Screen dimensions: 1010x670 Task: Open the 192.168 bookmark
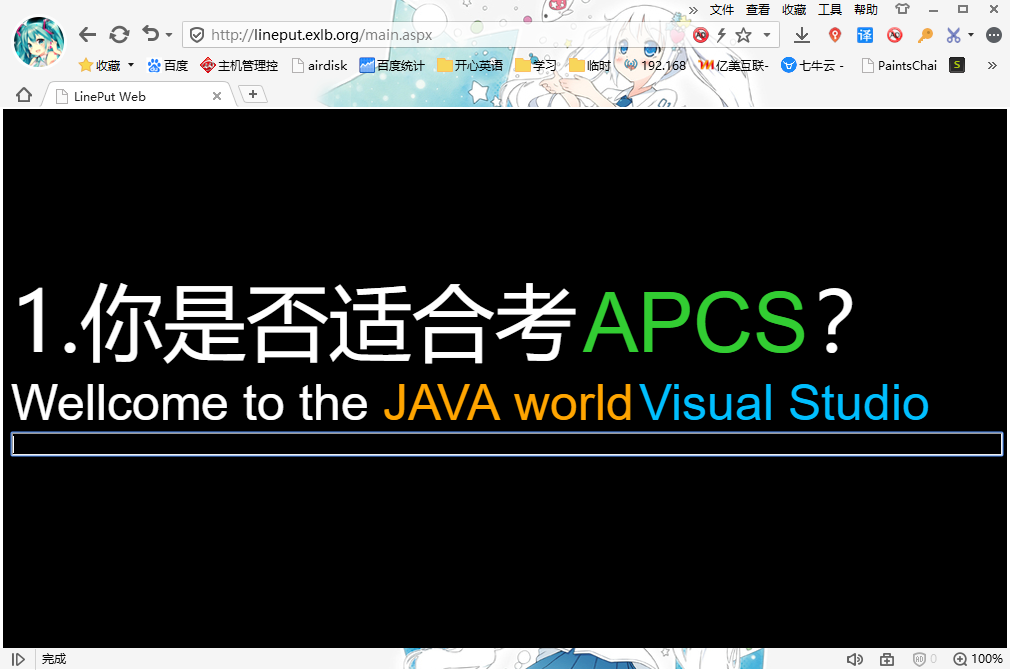[655, 65]
